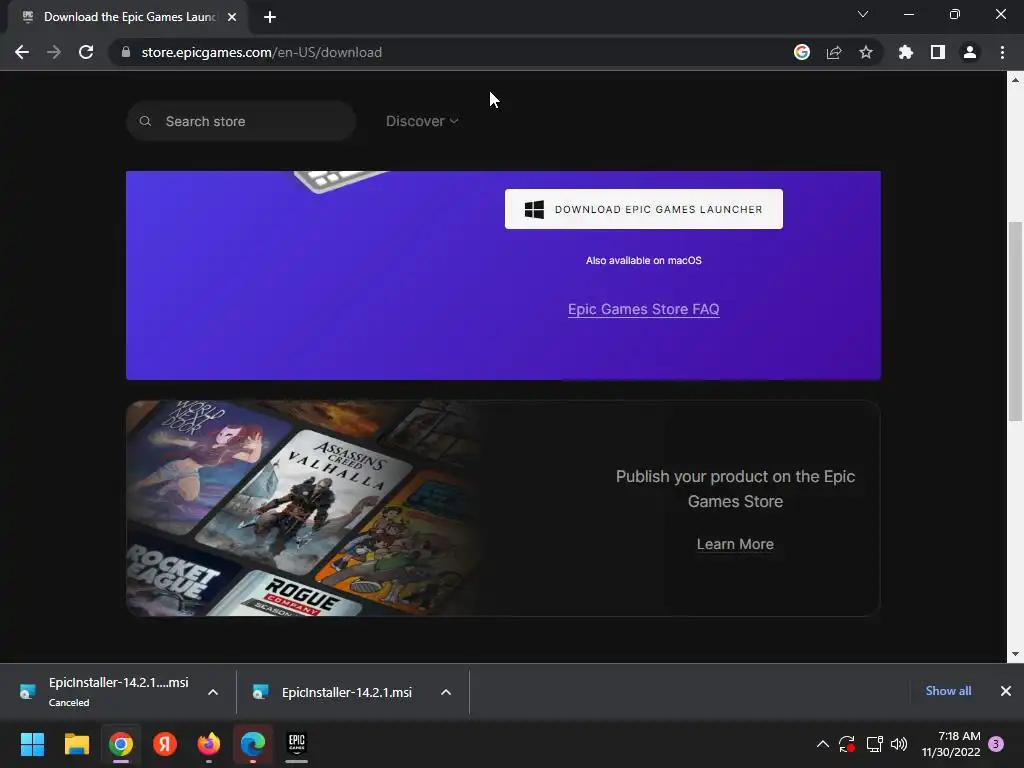
Task: View site info via the padlock icon
Action: point(126,52)
